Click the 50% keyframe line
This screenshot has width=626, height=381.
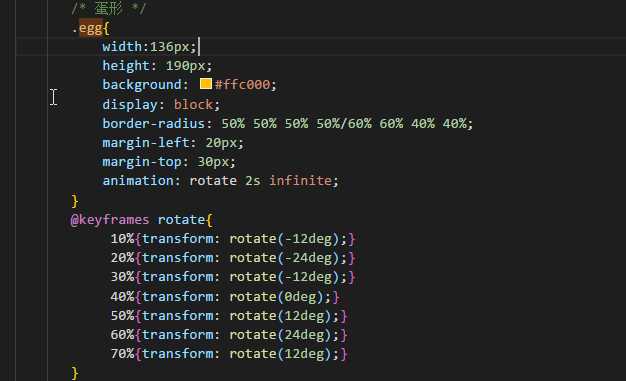[x=229, y=316]
